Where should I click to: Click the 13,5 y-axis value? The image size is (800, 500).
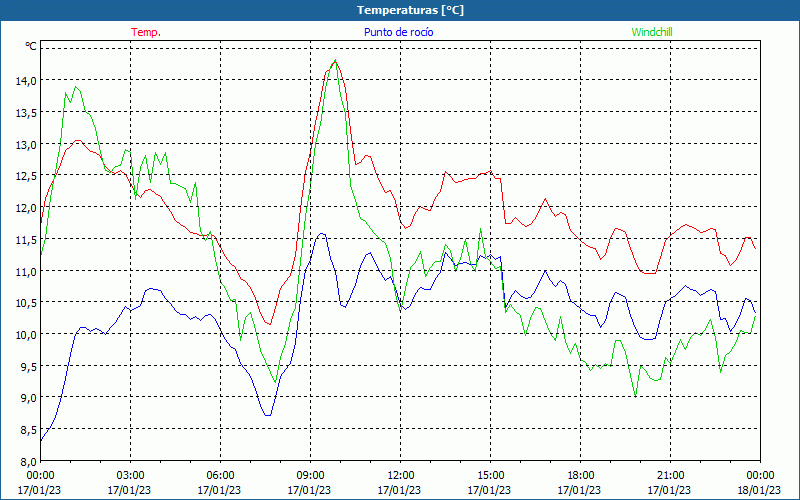pyautogui.click(x=26, y=112)
